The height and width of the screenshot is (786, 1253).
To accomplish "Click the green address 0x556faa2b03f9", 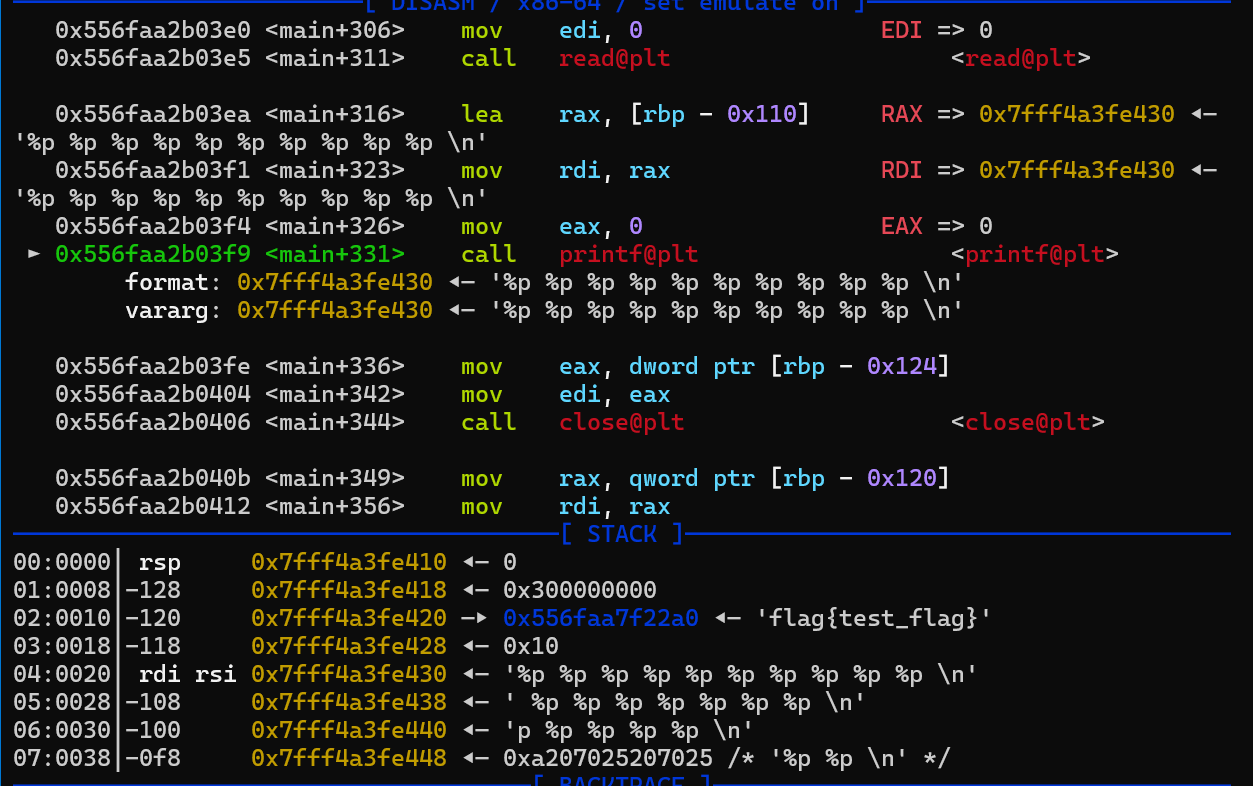I will click(153, 254).
